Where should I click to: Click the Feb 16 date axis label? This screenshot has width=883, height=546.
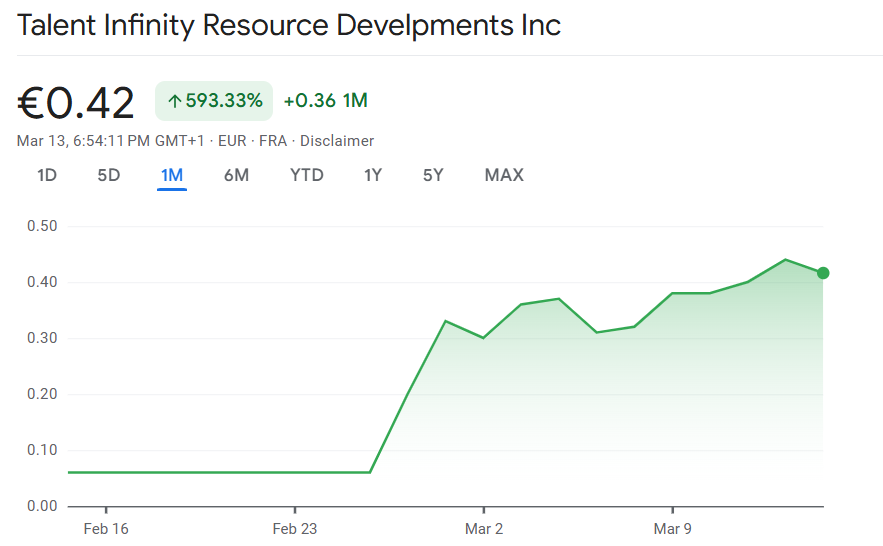(x=106, y=528)
